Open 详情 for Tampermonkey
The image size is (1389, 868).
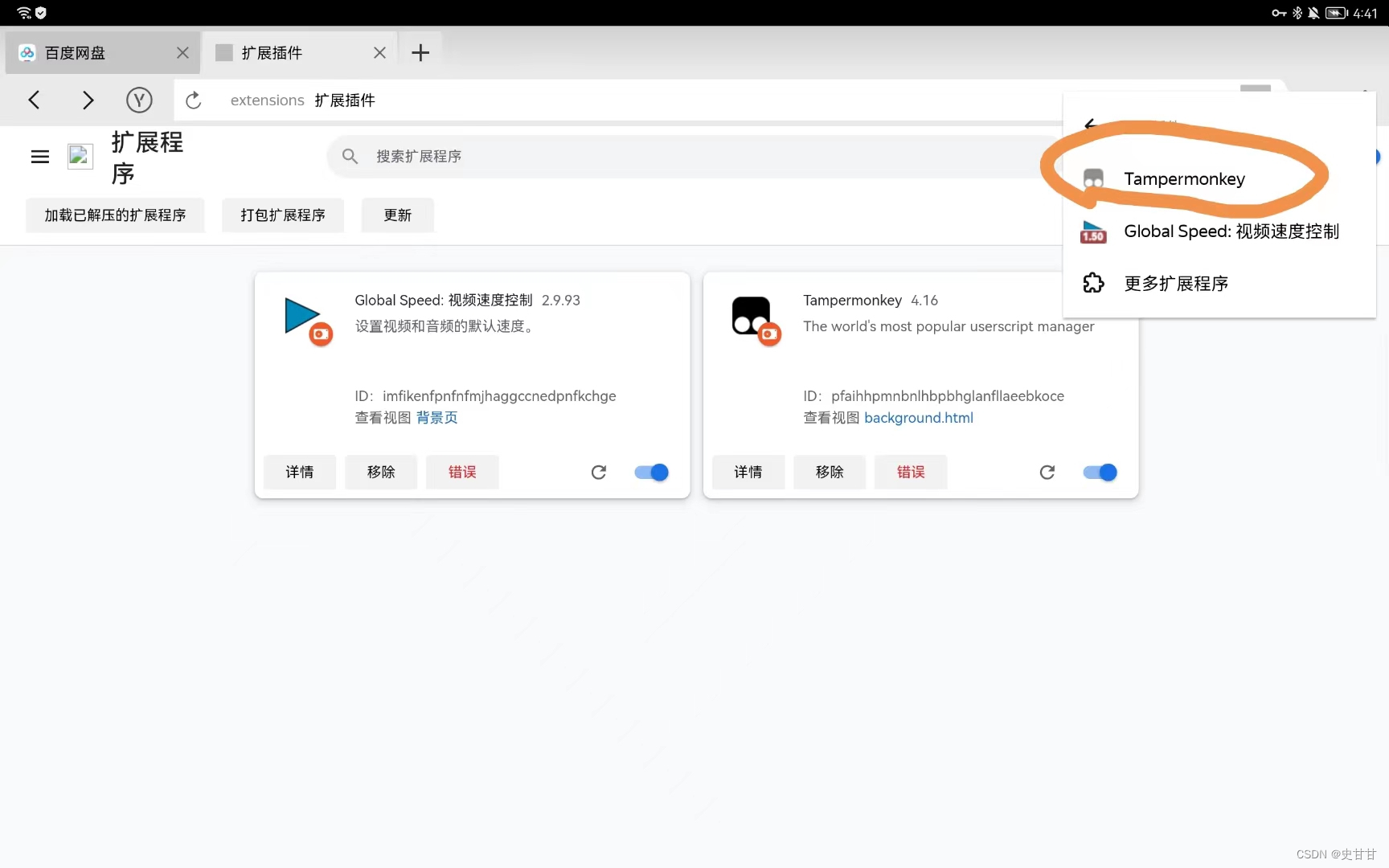pos(748,473)
